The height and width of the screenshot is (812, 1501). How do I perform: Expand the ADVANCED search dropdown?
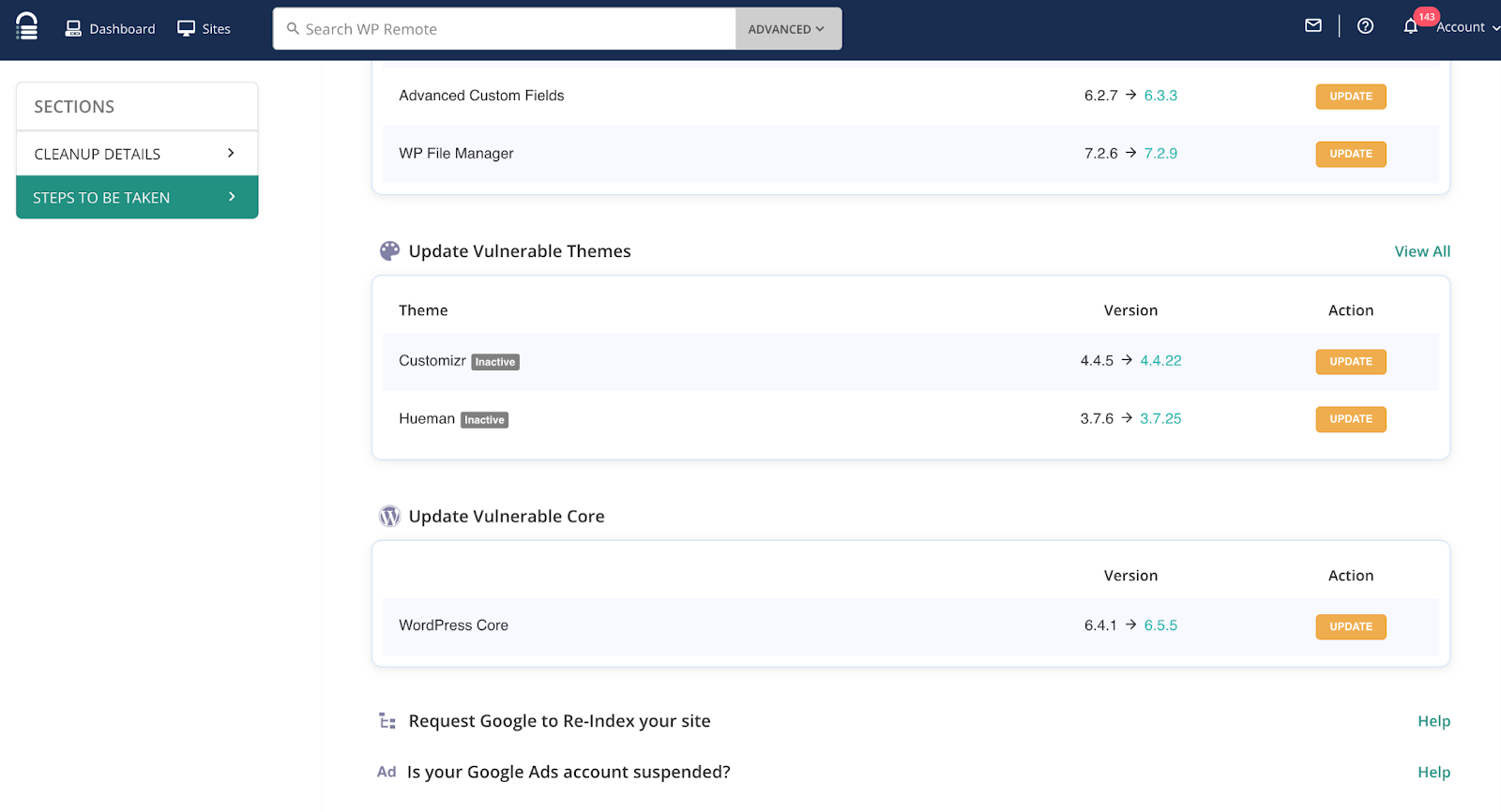coord(788,29)
